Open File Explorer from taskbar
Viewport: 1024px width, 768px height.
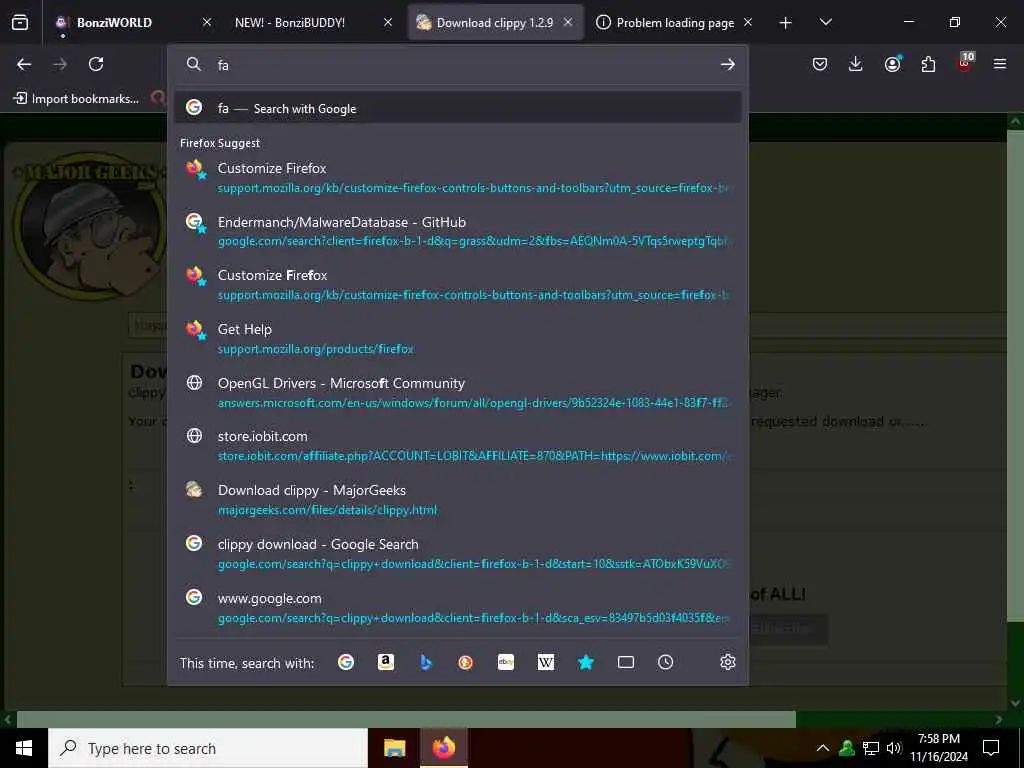pyautogui.click(x=394, y=748)
